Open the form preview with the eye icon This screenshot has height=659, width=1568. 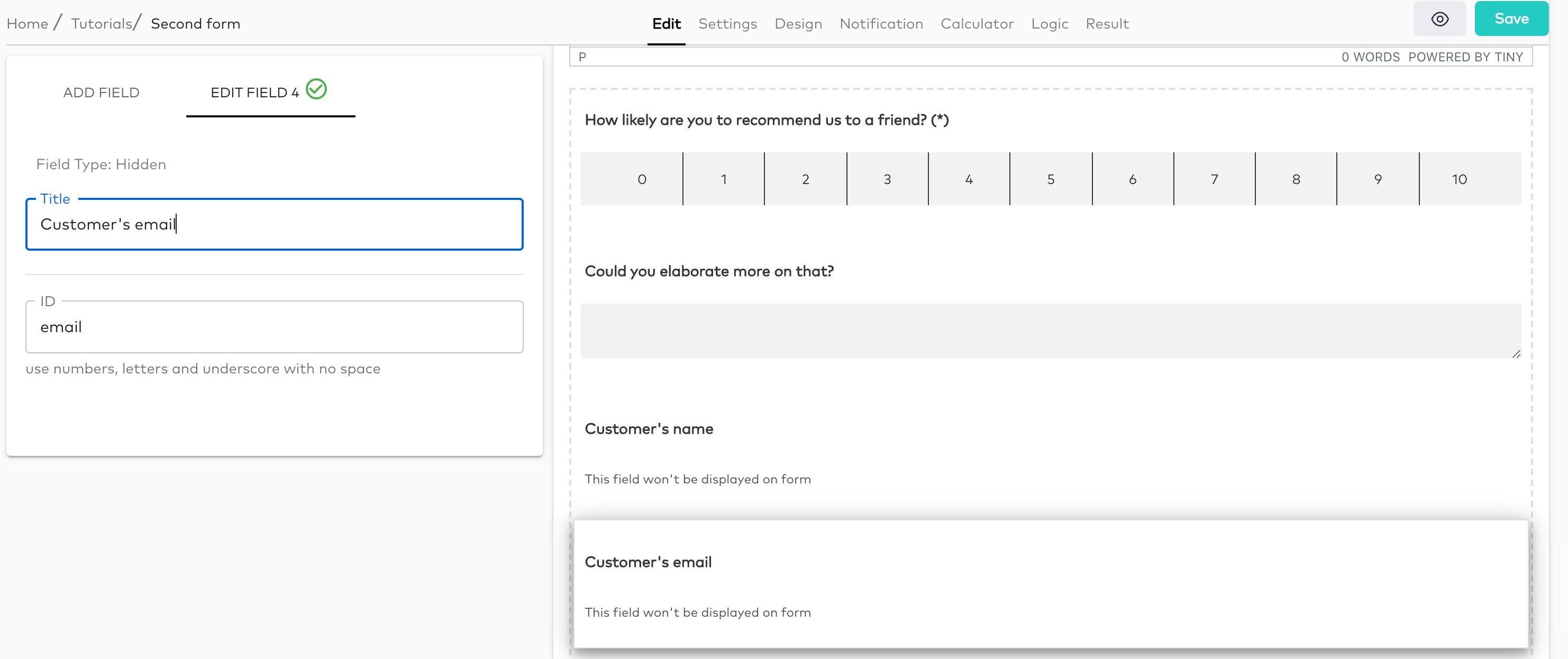click(x=1439, y=19)
